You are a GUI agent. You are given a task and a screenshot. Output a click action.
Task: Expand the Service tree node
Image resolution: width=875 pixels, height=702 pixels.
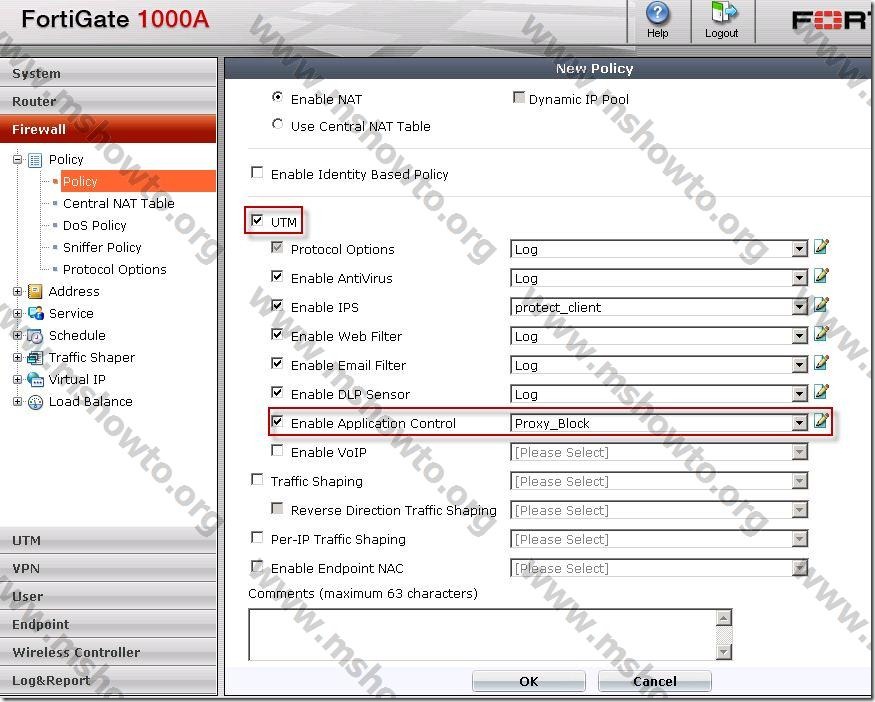17,314
